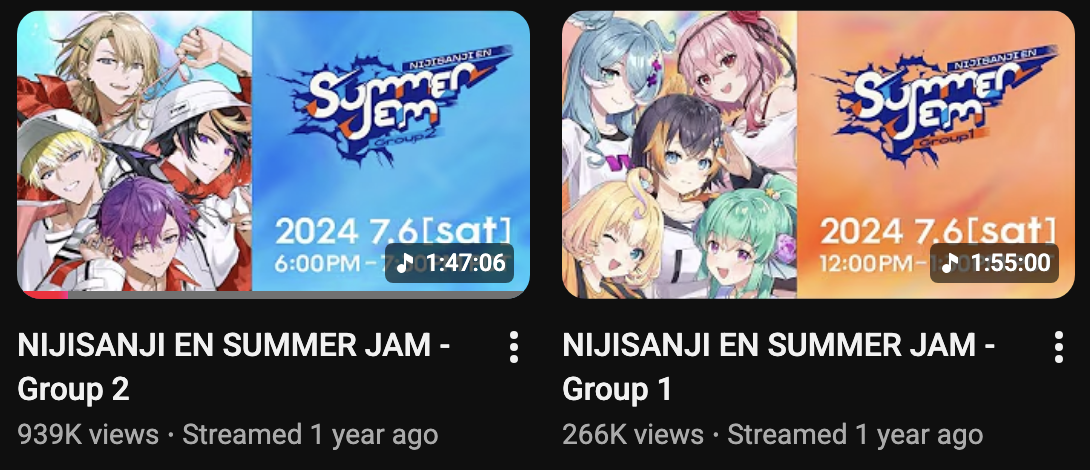Image resolution: width=1090 pixels, height=470 pixels.
Task: Click the red watch progress bar
Action: pyautogui.click(x=42, y=295)
